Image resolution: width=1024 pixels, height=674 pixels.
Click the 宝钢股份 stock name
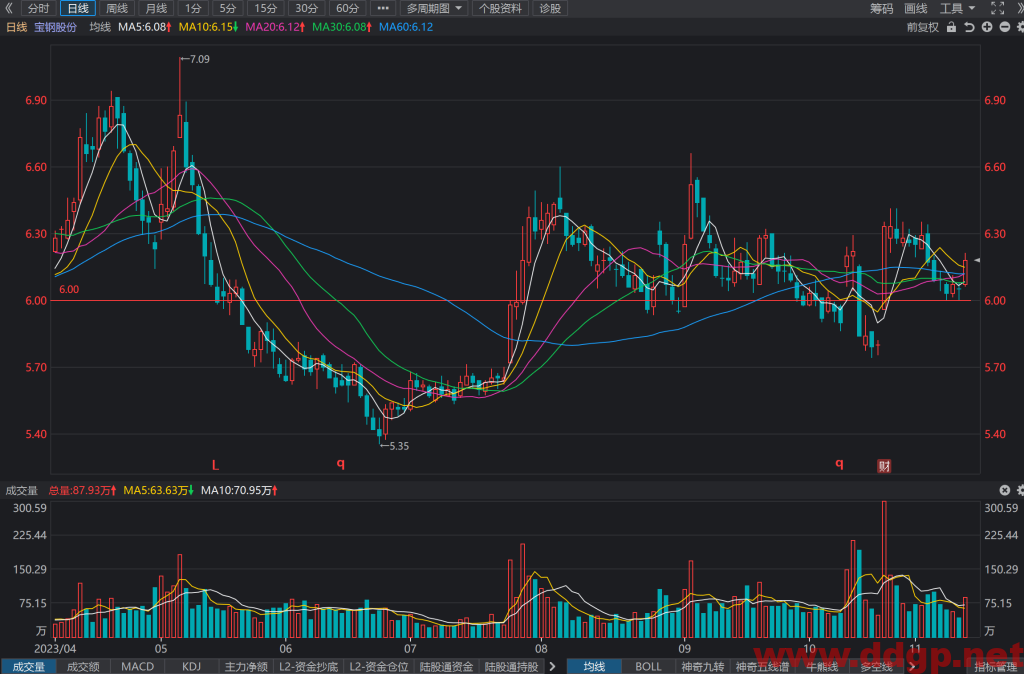[x=56, y=27]
